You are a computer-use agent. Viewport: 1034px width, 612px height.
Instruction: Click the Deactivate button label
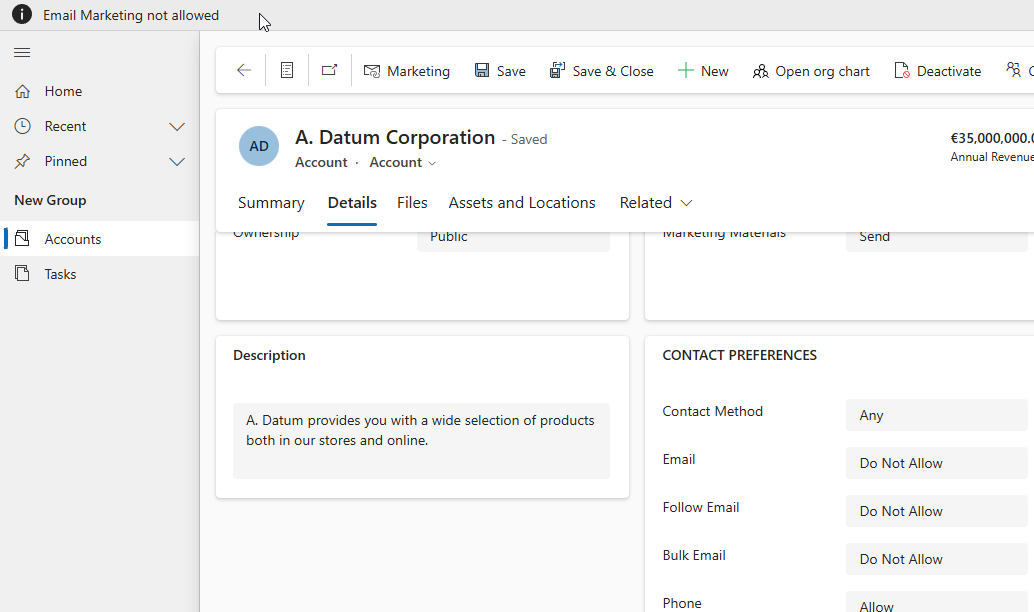click(x=949, y=71)
